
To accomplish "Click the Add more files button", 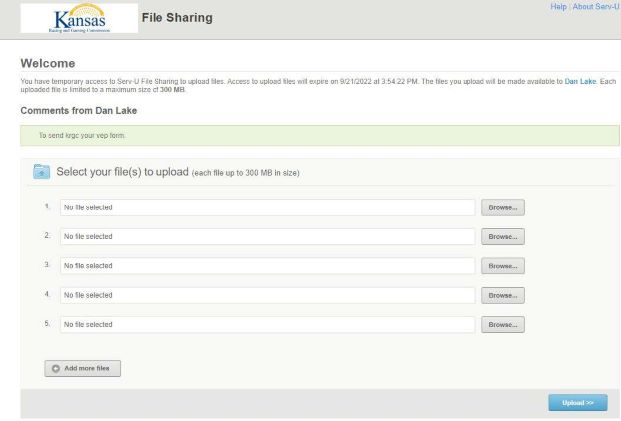I will tap(83, 369).
